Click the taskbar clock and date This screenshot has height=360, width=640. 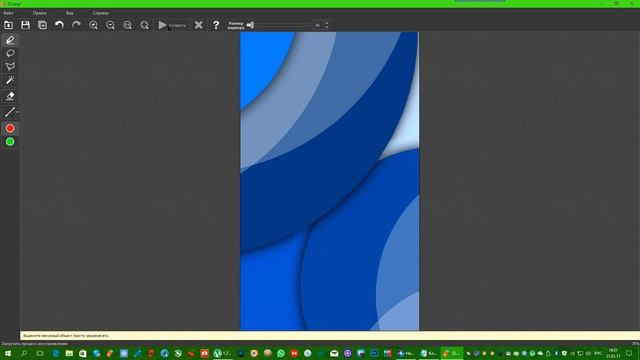613,353
